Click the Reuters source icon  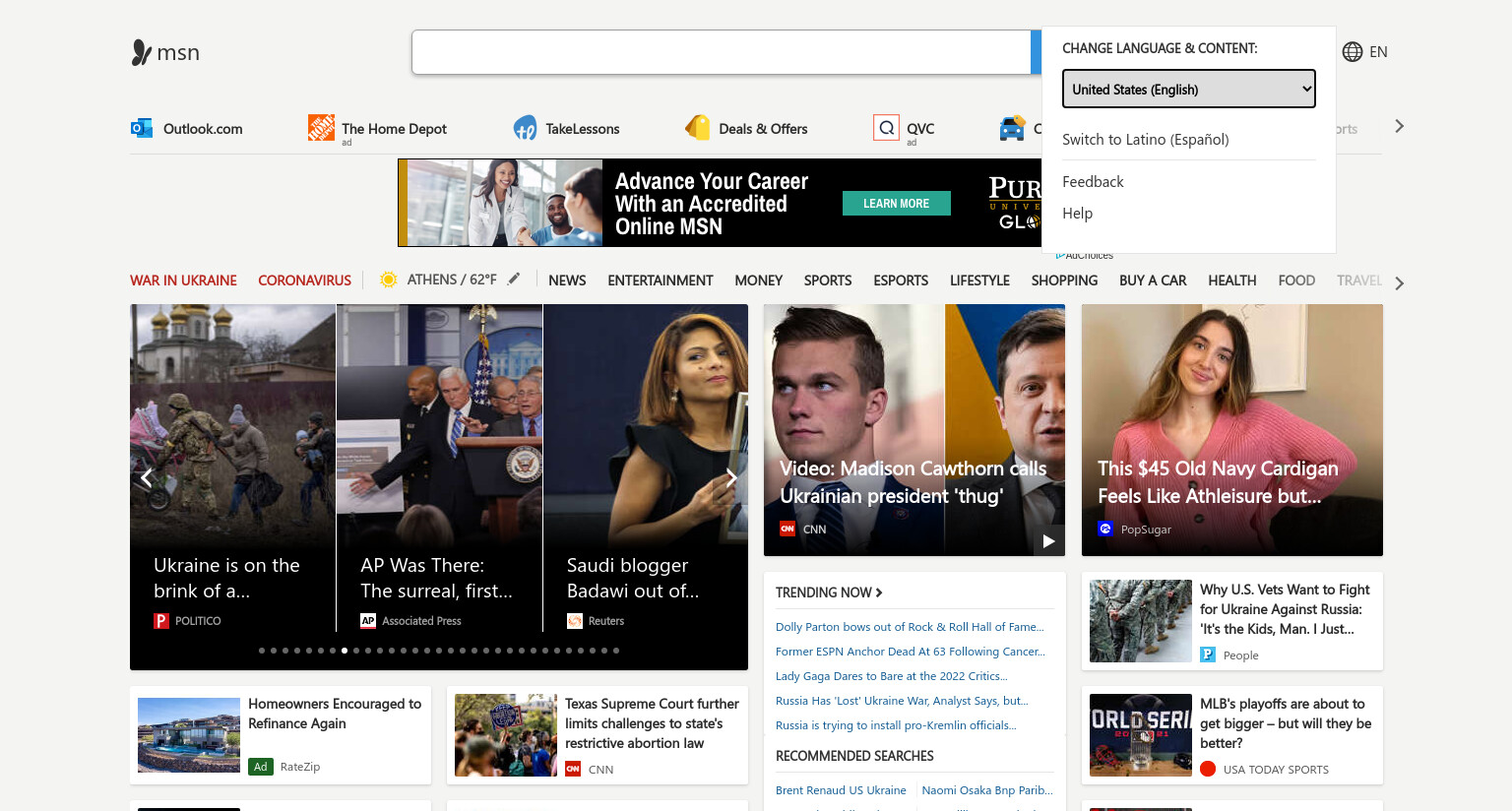(575, 621)
